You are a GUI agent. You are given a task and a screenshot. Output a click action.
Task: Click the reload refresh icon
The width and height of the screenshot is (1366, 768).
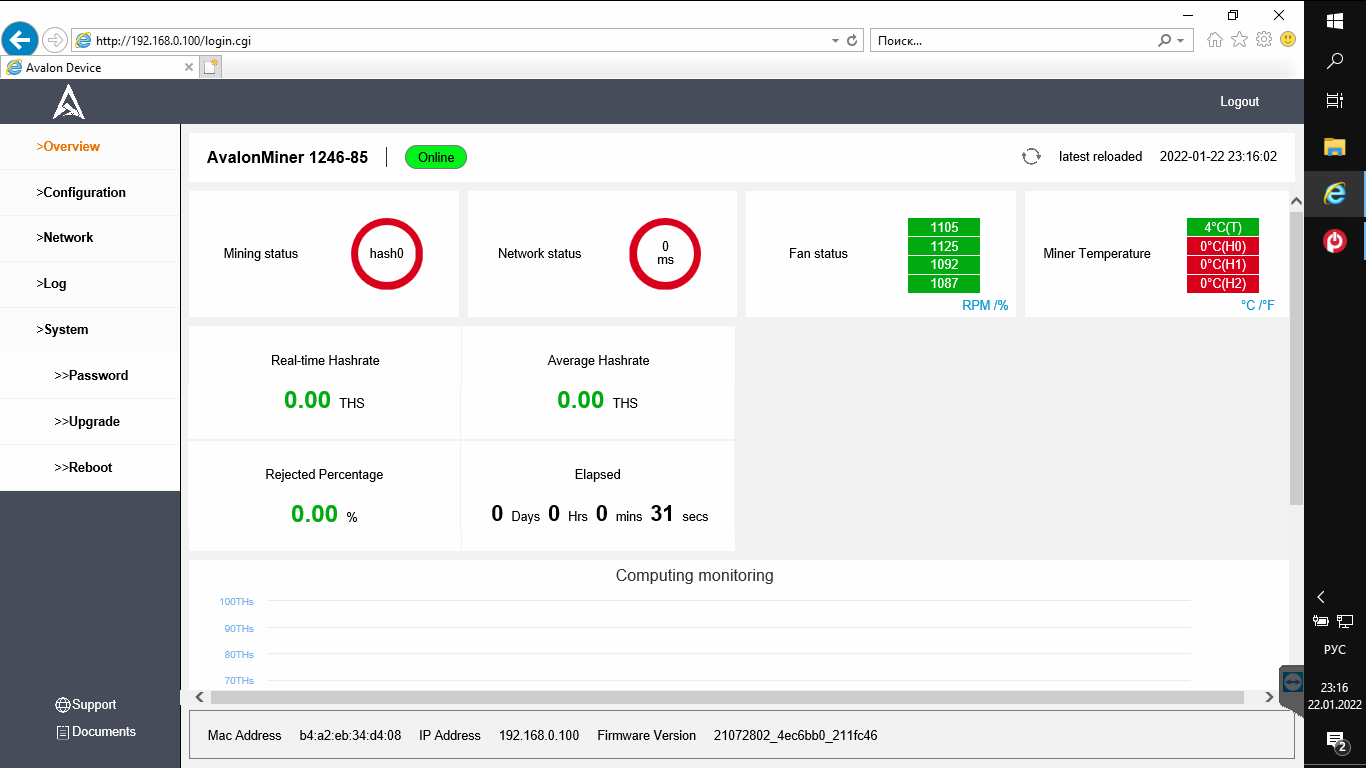(1031, 157)
